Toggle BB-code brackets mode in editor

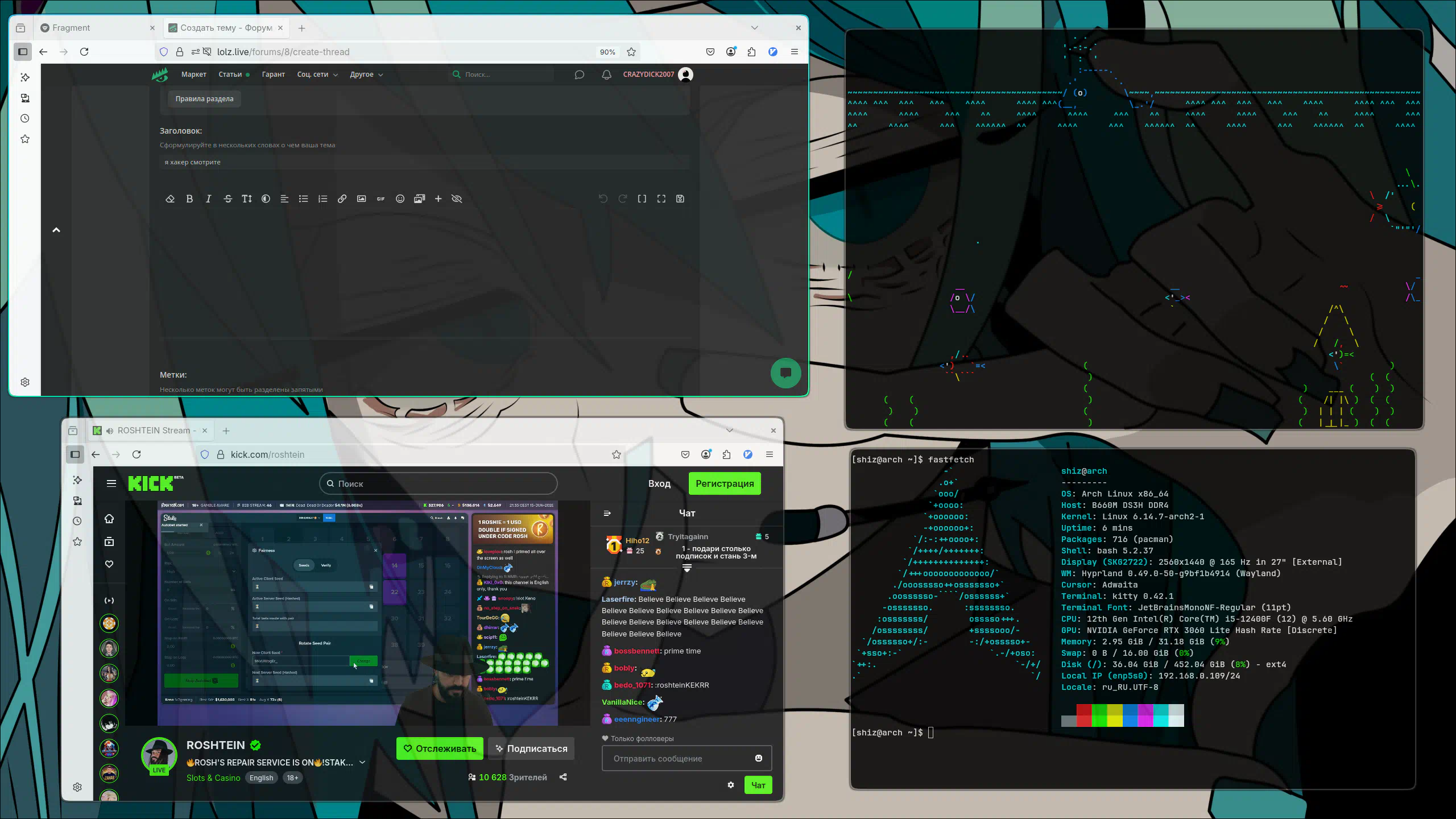tap(642, 198)
